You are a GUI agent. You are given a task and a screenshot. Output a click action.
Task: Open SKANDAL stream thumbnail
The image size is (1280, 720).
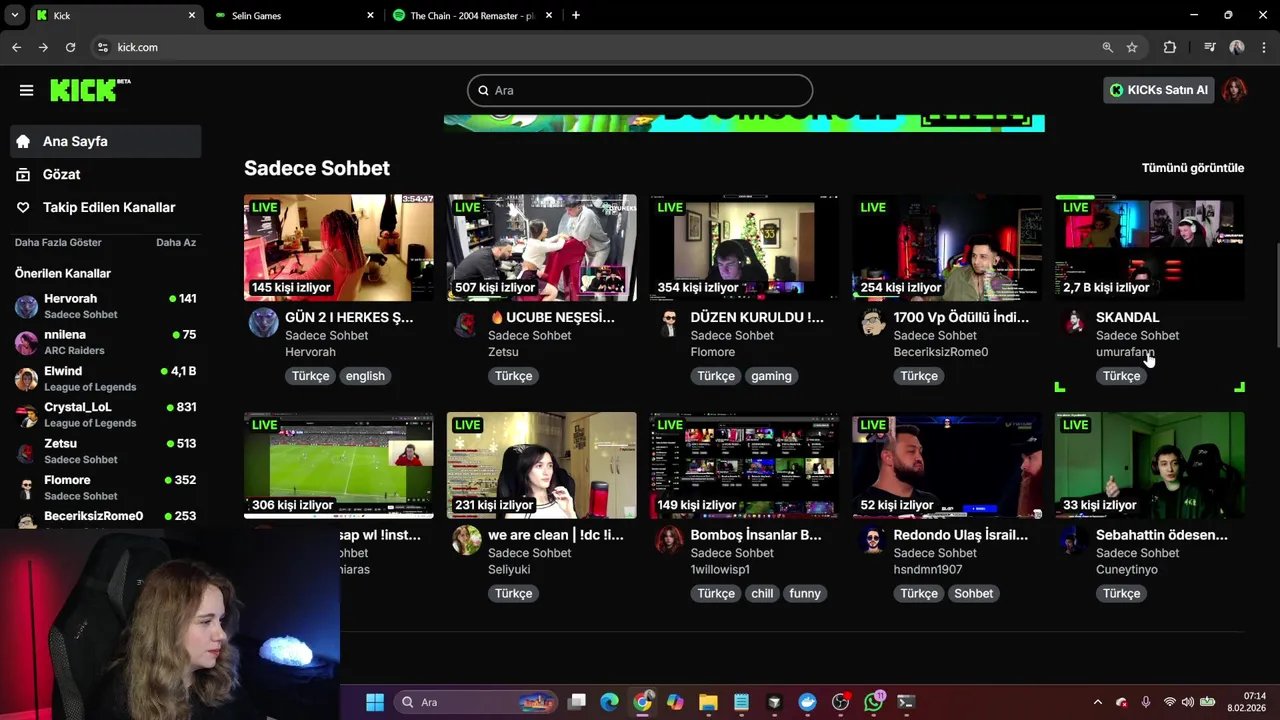pyautogui.click(x=1150, y=247)
